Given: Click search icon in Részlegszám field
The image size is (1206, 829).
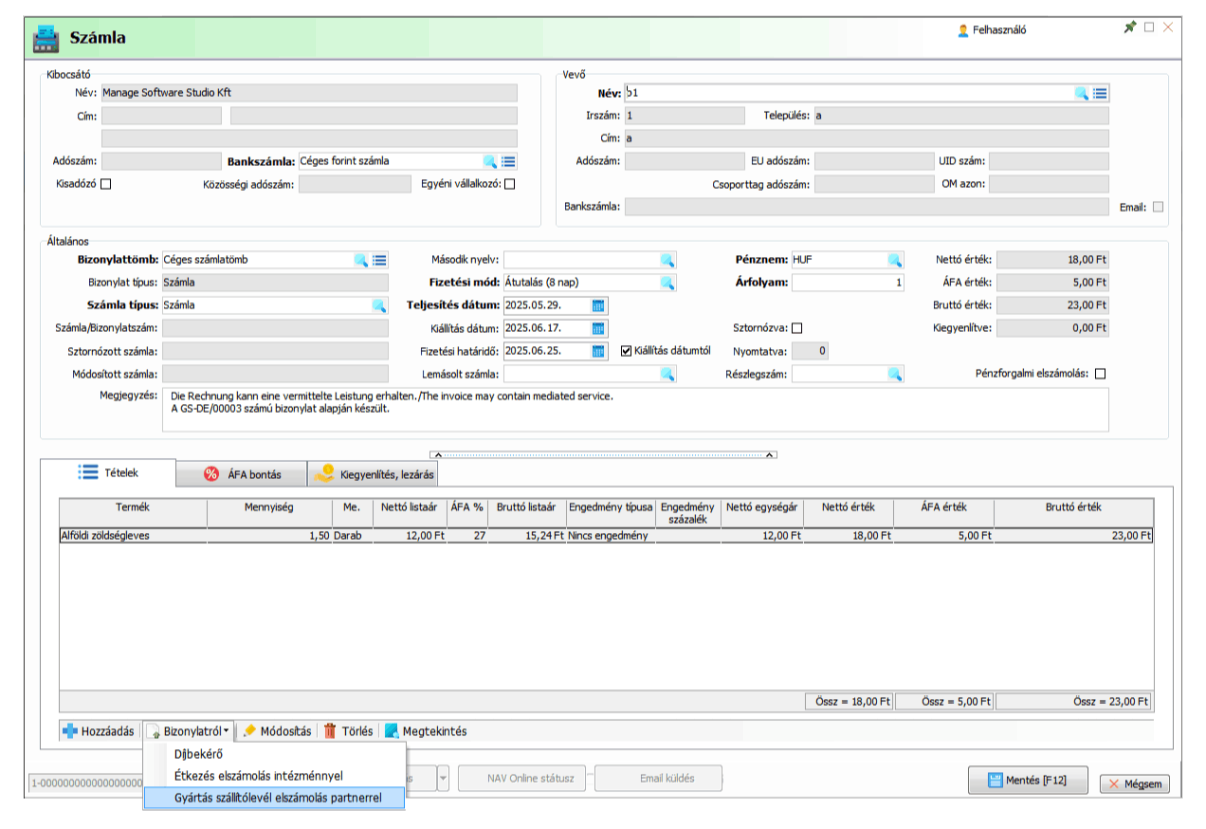Looking at the screenshot, I should [x=895, y=374].
